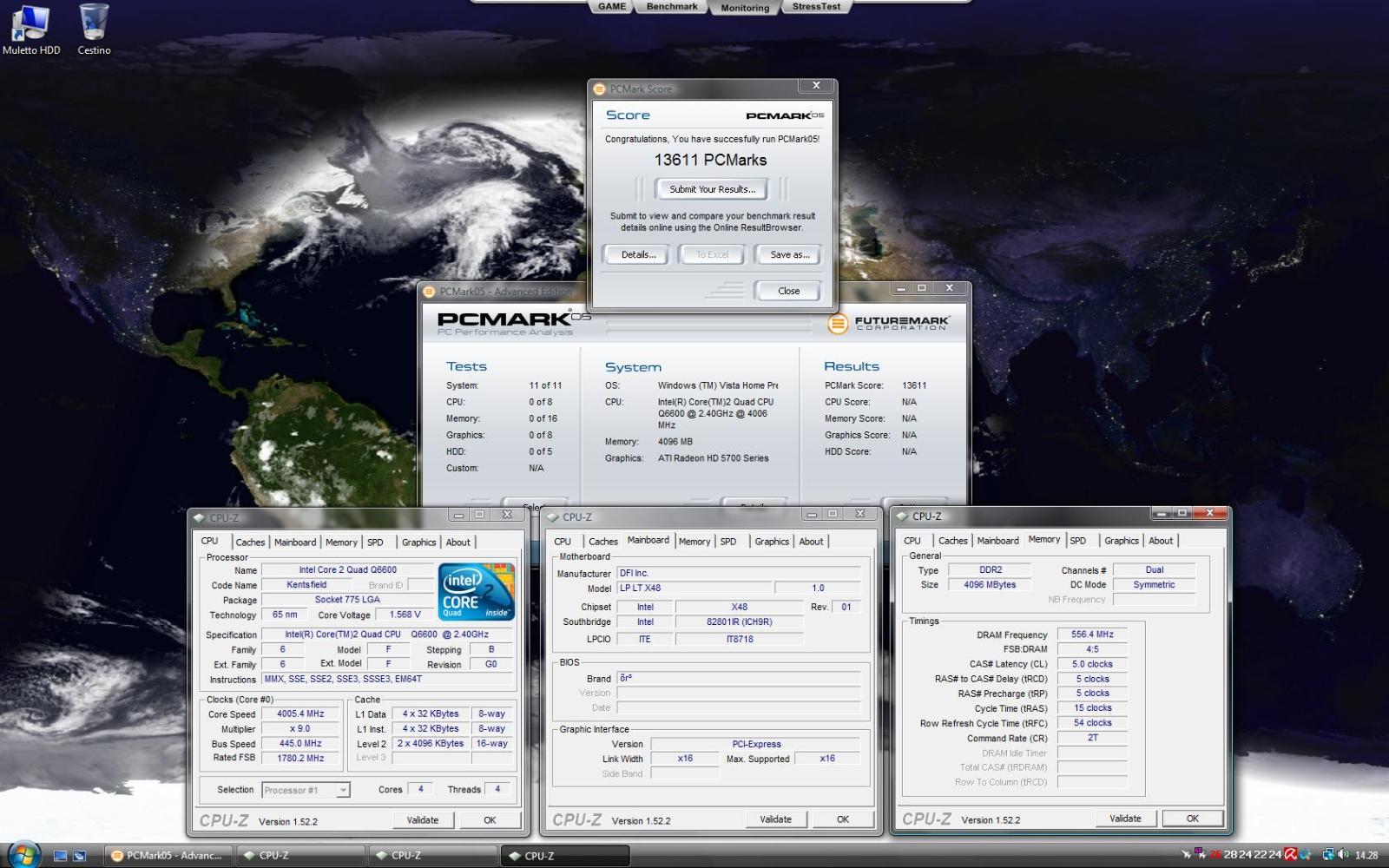
Task: Open SPD tab in CPU-Z Memory window
Action: 1077,541
